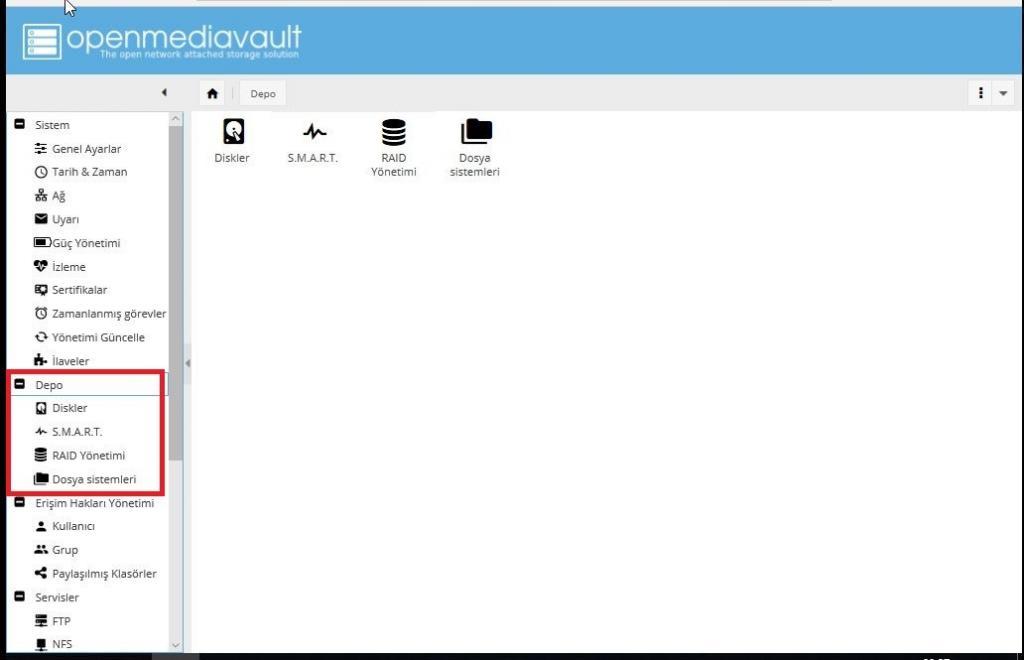Select S.M.A.R.T. in the sidebar tree
This screenshot has width=1024, height=660.
[x=69, y=432]
